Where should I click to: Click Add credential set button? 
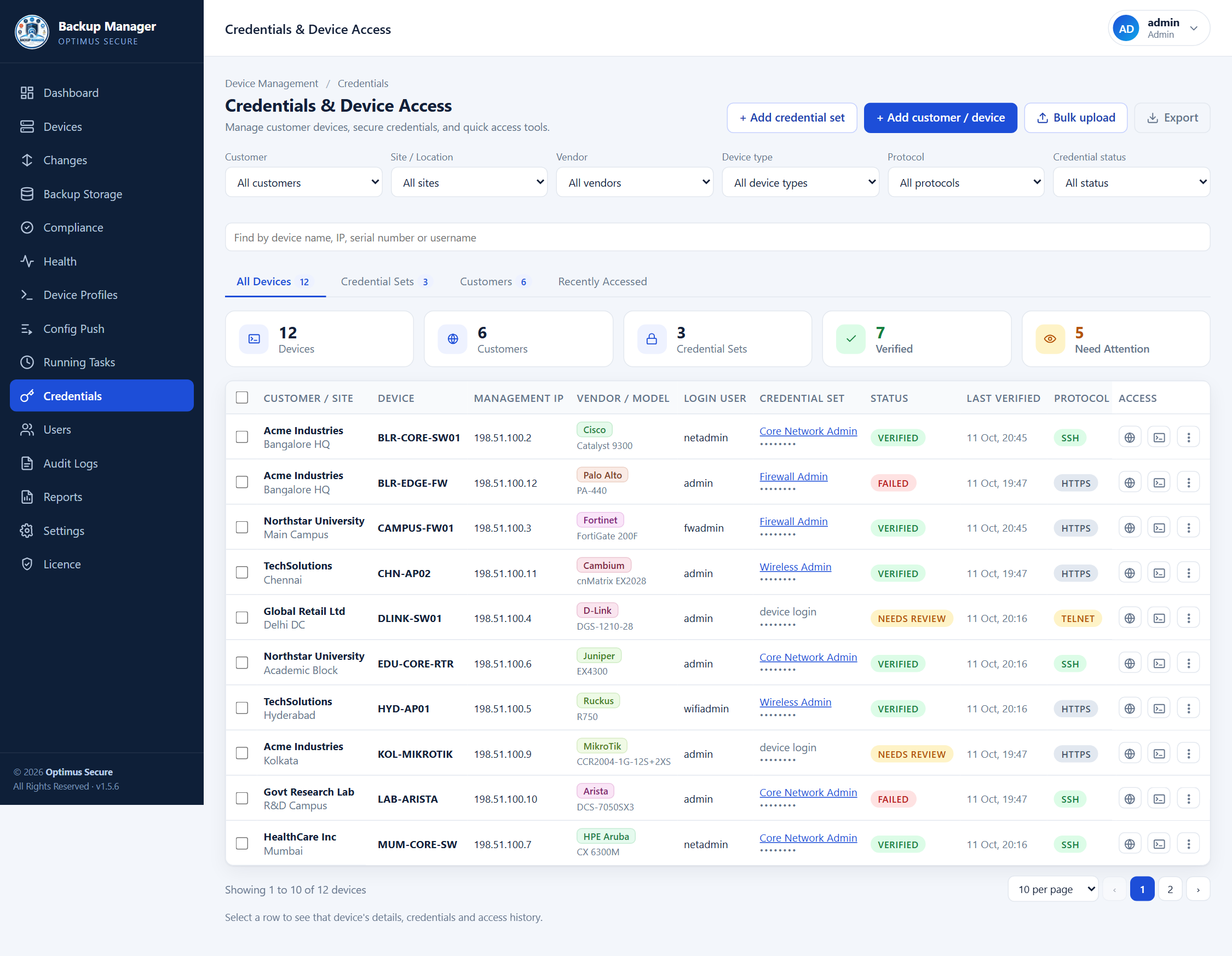tap(792, 118)
